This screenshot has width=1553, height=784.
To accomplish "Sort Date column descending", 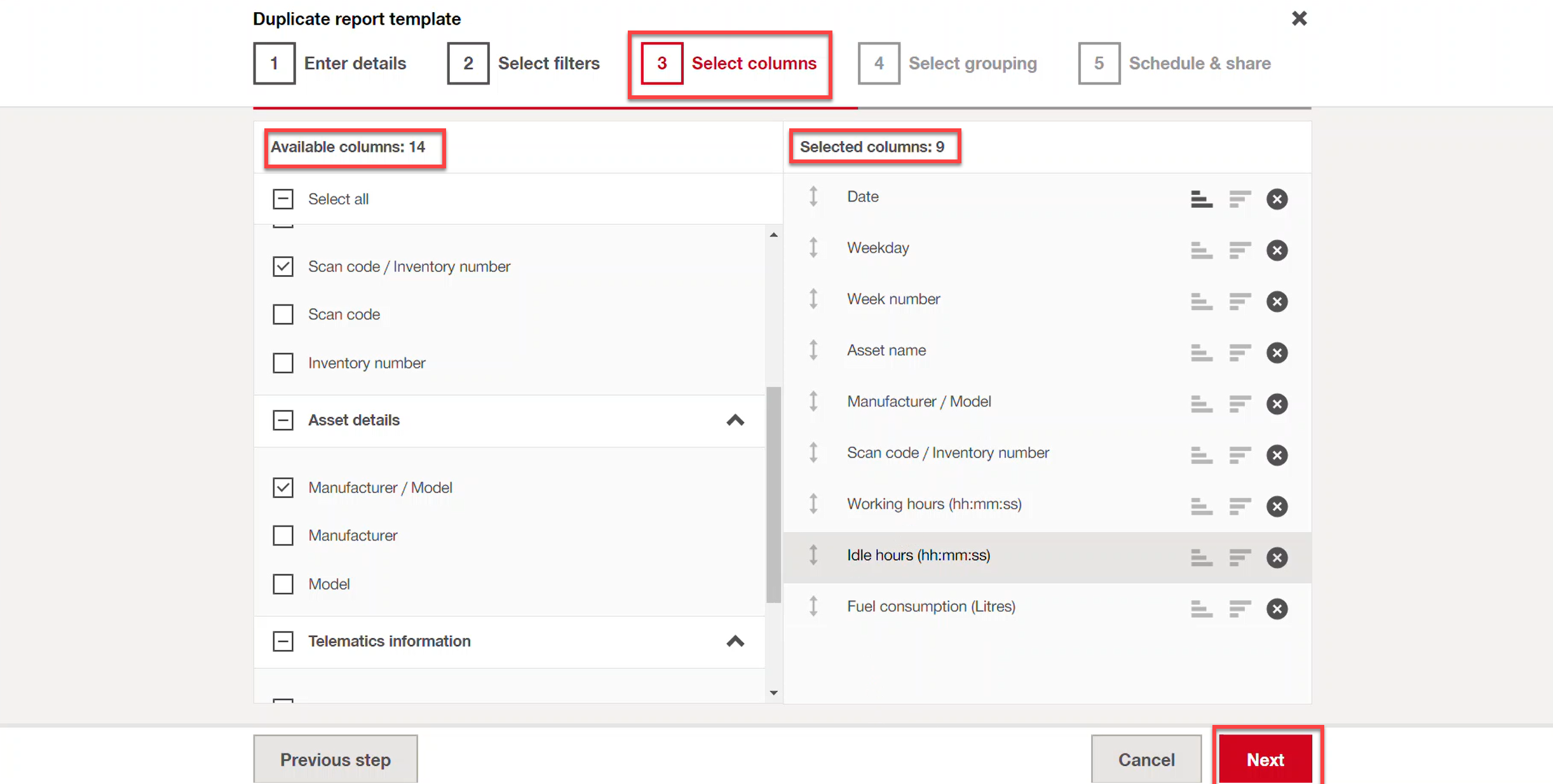I will (x=1239, y=199).
